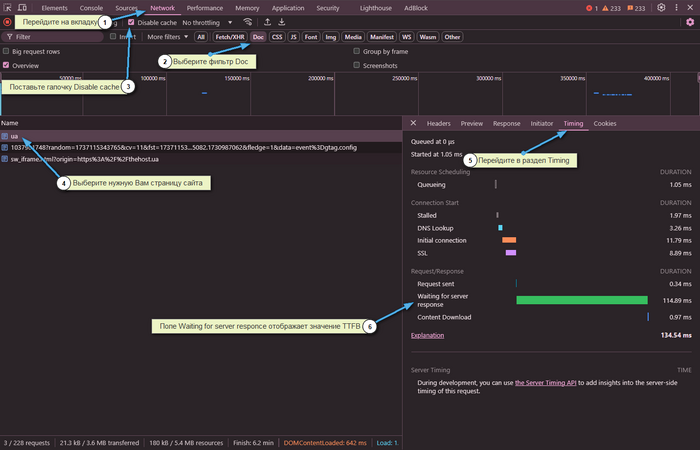Screen dimensions: 700x450
Task: Show the Response tab of request
Action: tap(506, 123)
